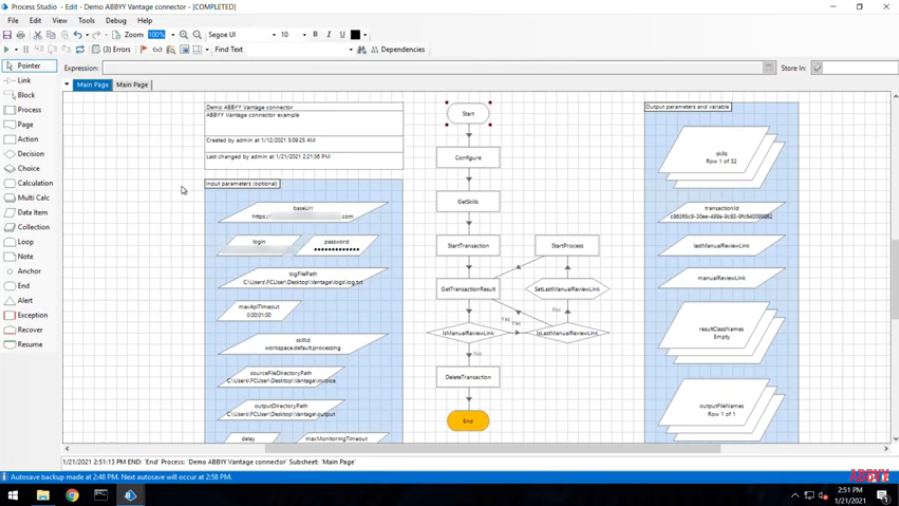Screen dimensions: 899x506
Task: Toggle the grid display icon
Action: (x=197, y=50)
